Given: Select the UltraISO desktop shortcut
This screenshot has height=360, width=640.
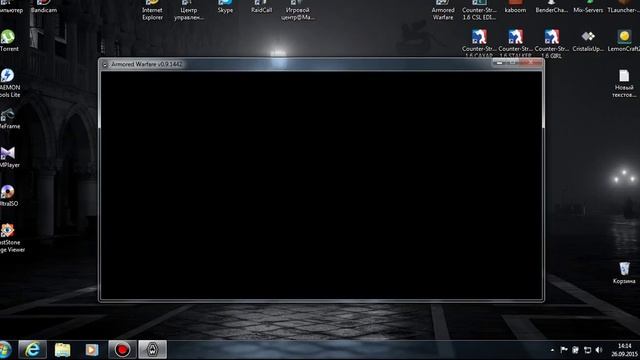Looking at the screenshot, I should tap(8, 196).
